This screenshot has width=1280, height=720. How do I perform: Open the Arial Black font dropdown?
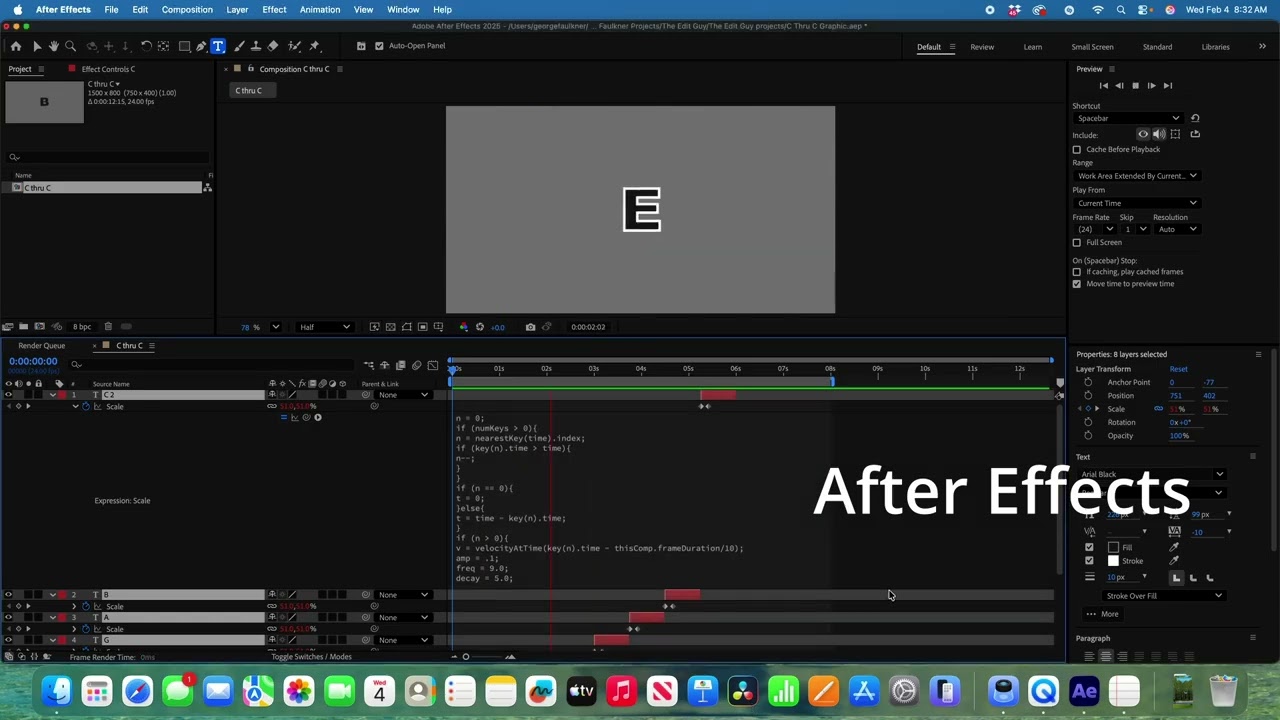coord(1152,475)
